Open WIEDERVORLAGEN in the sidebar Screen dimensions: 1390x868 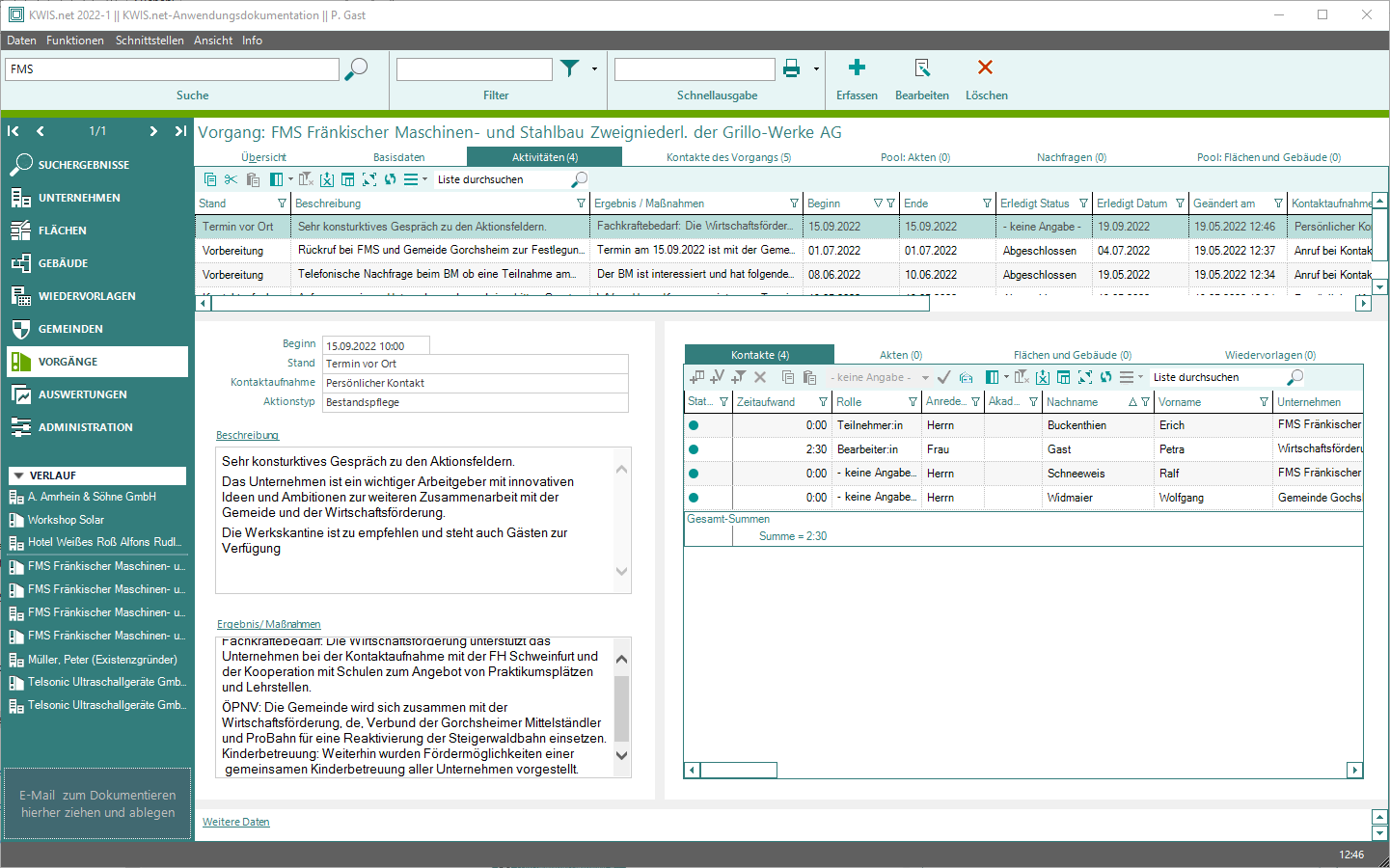pyautogui.click(x=95, y=296)
